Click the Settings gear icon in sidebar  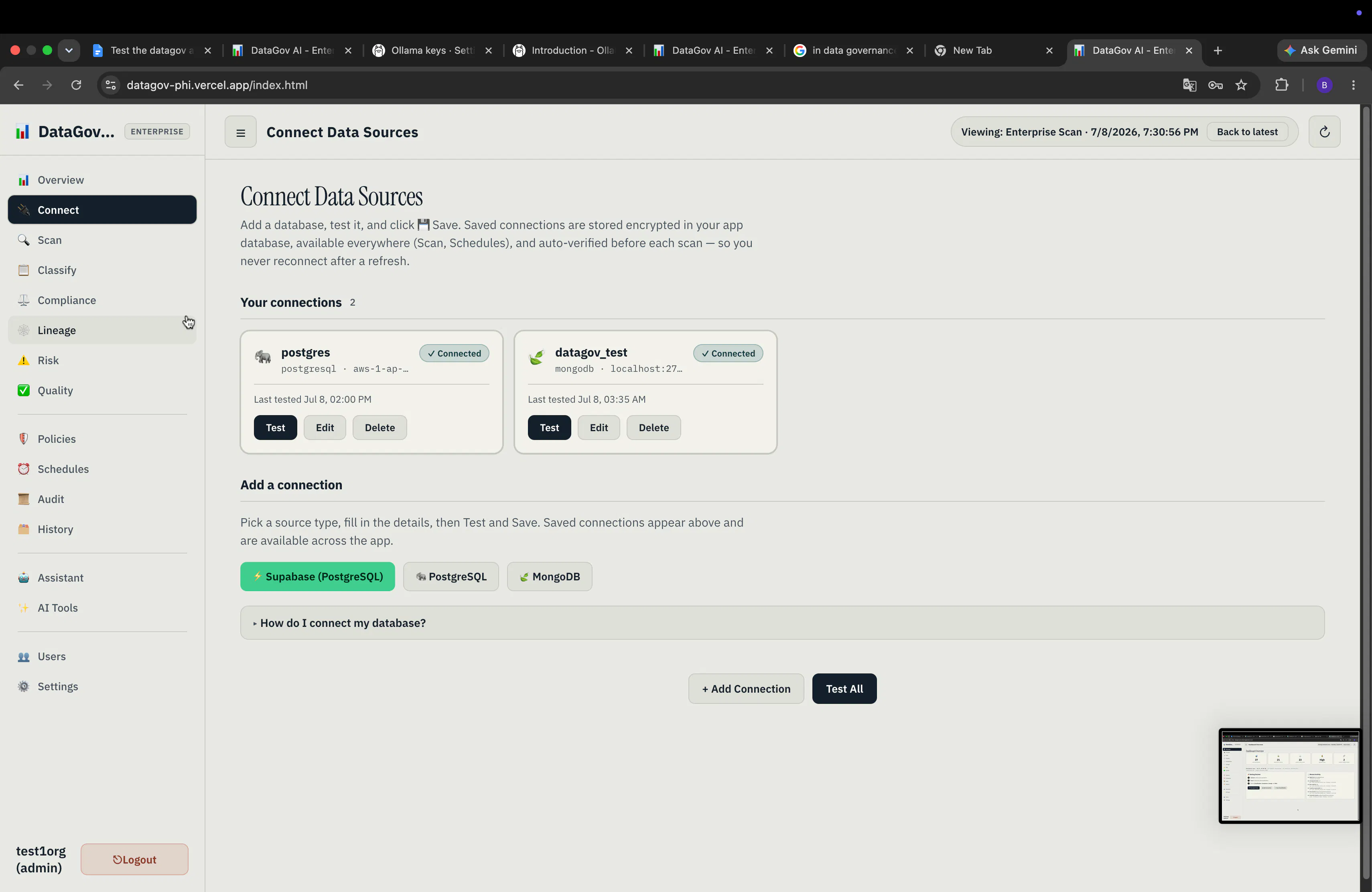coord(24,686)
